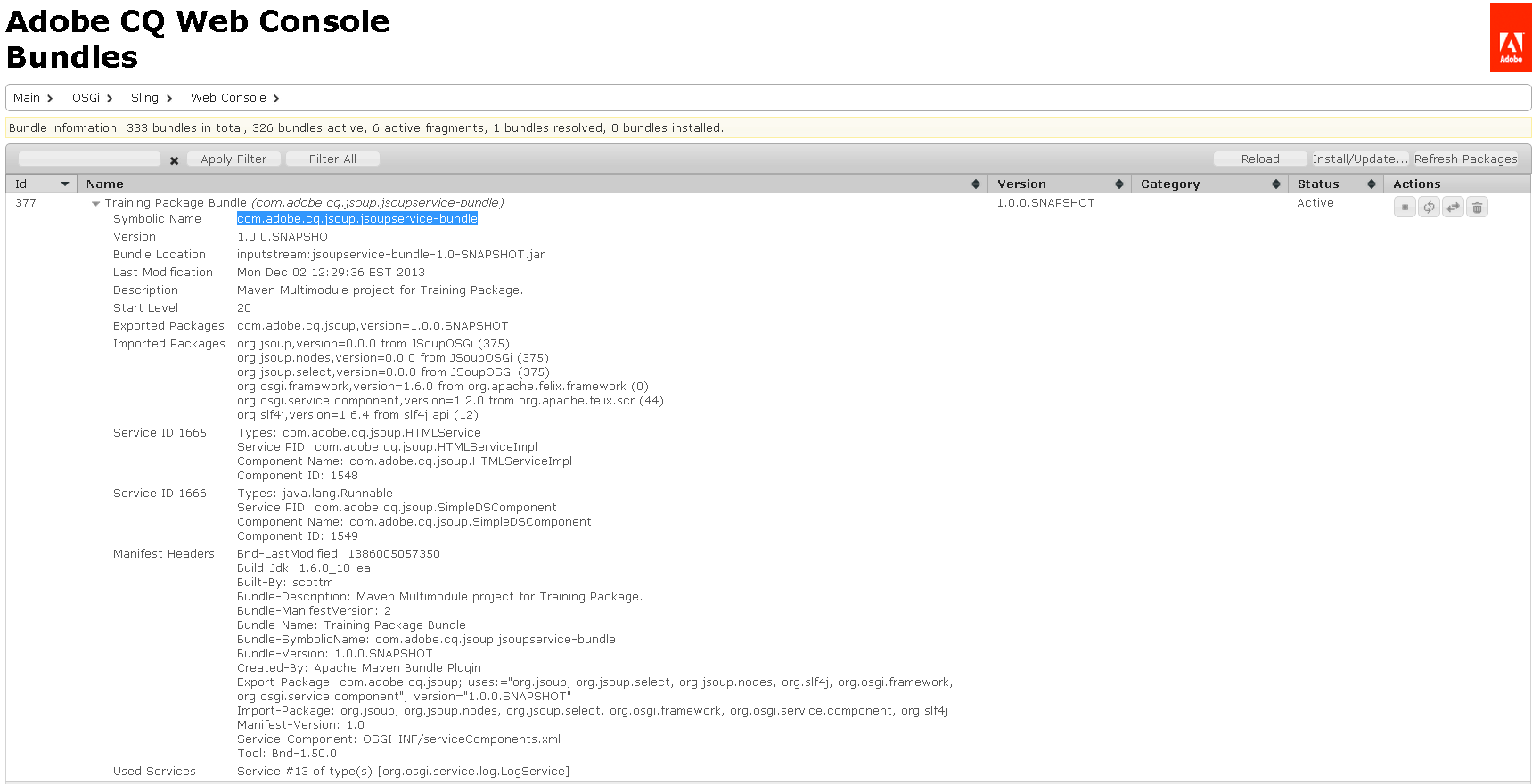1532x784 pixels.
Task: Click the Reload button
Action: pos(1260,159)
